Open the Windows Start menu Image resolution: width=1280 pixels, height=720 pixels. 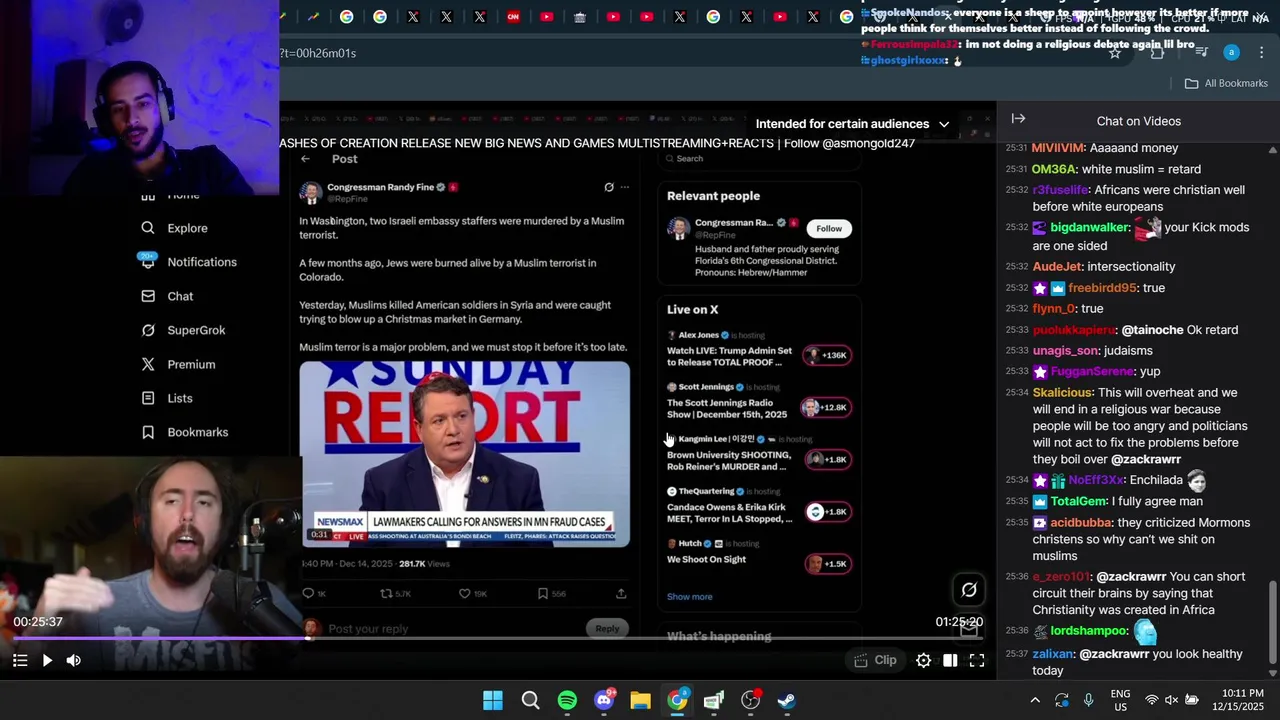tap(493, 701)
